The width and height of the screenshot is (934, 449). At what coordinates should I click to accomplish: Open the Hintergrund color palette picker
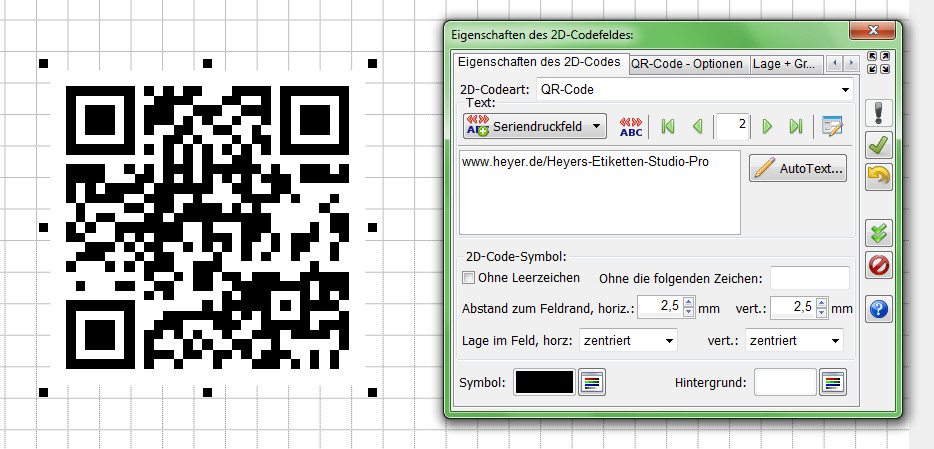[x=833, y=382]
